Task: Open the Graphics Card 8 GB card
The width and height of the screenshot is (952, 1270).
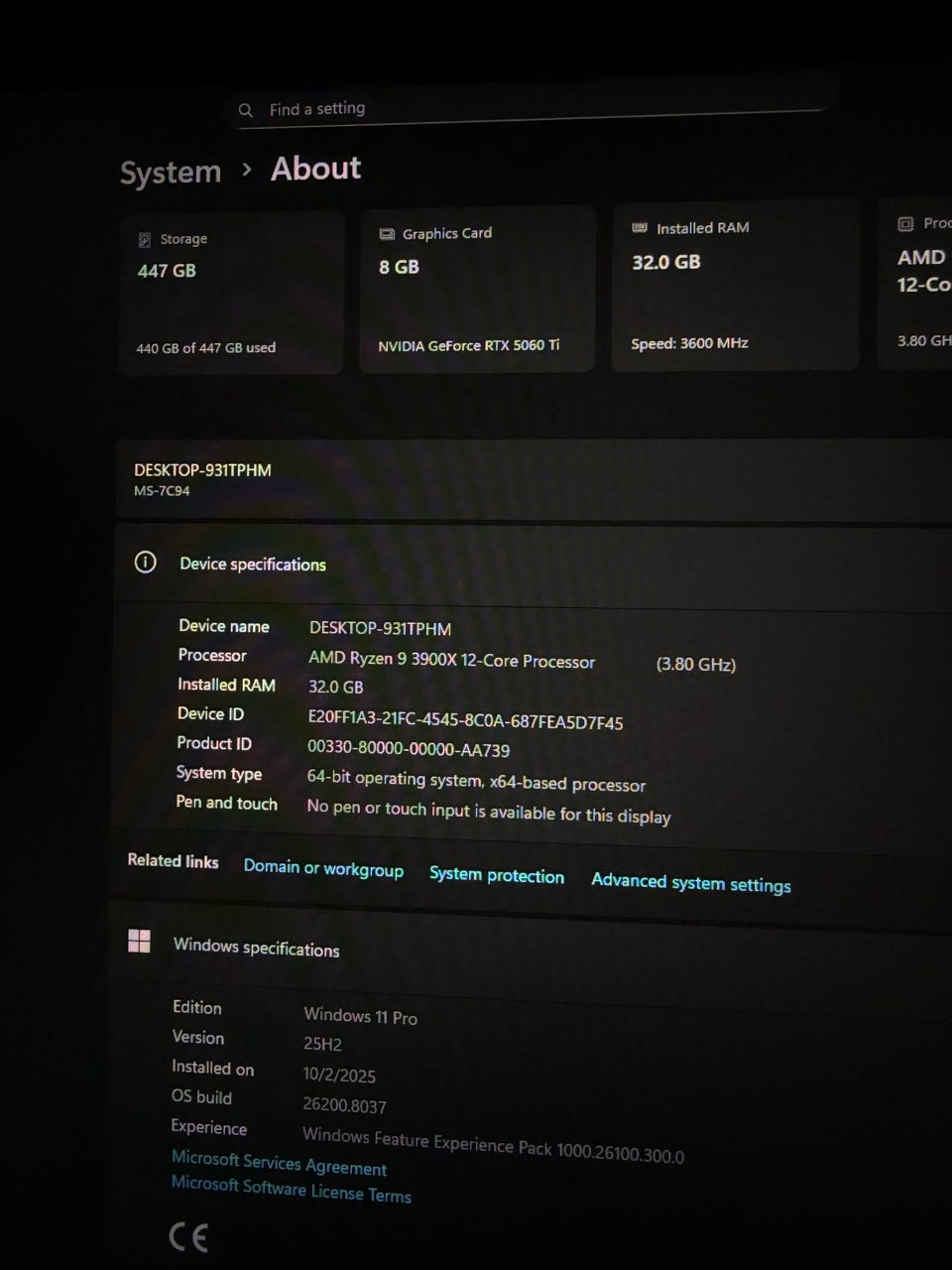Action: (477, 289)
